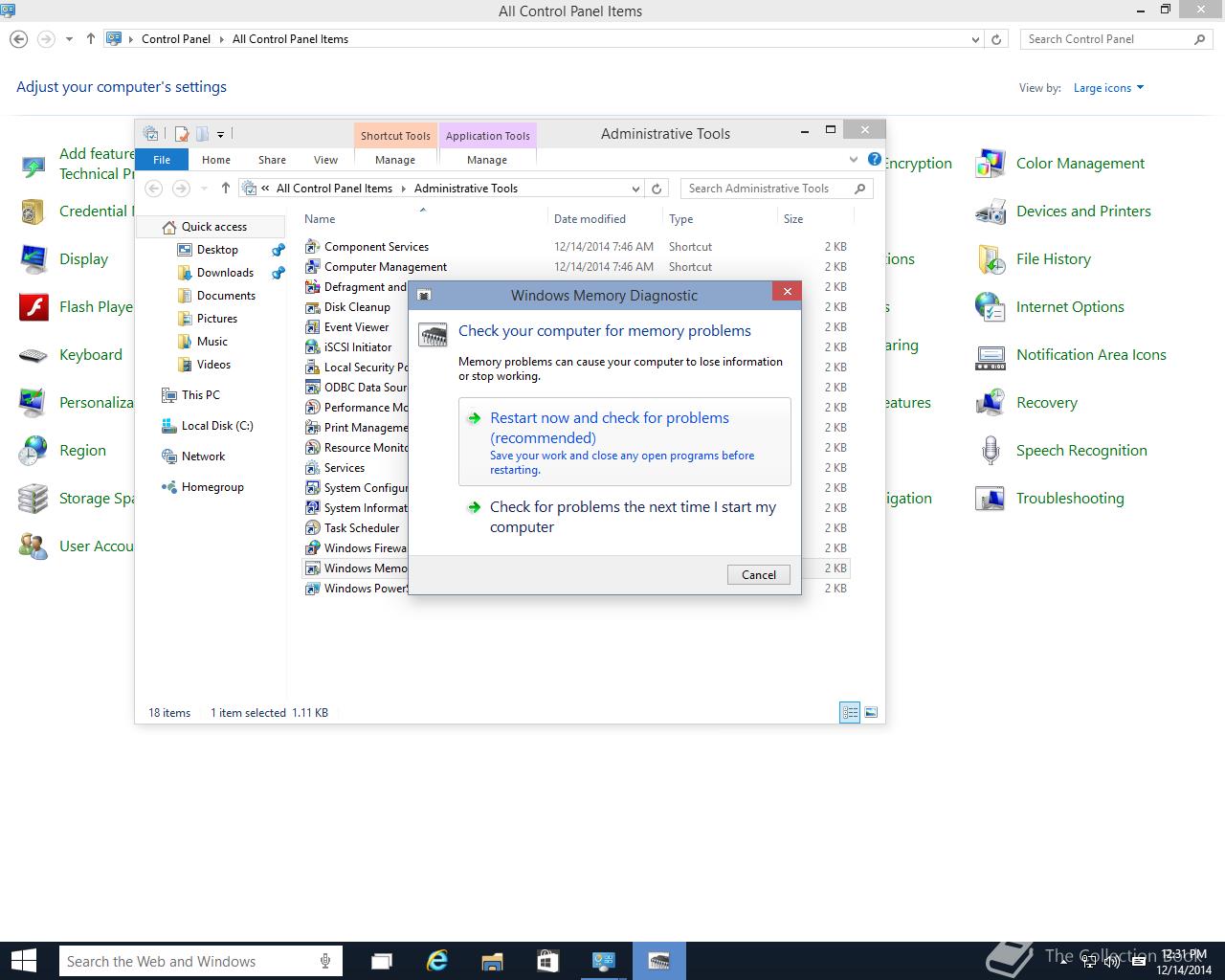Open Region globe icon
The height and width of the screenshot is (980, 1225).
(x=33, y=451)
